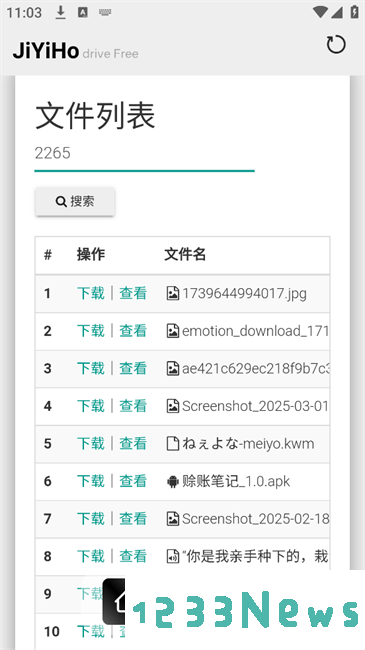Tap keyboard indicator icon in status bar

[x=105, y=13]
